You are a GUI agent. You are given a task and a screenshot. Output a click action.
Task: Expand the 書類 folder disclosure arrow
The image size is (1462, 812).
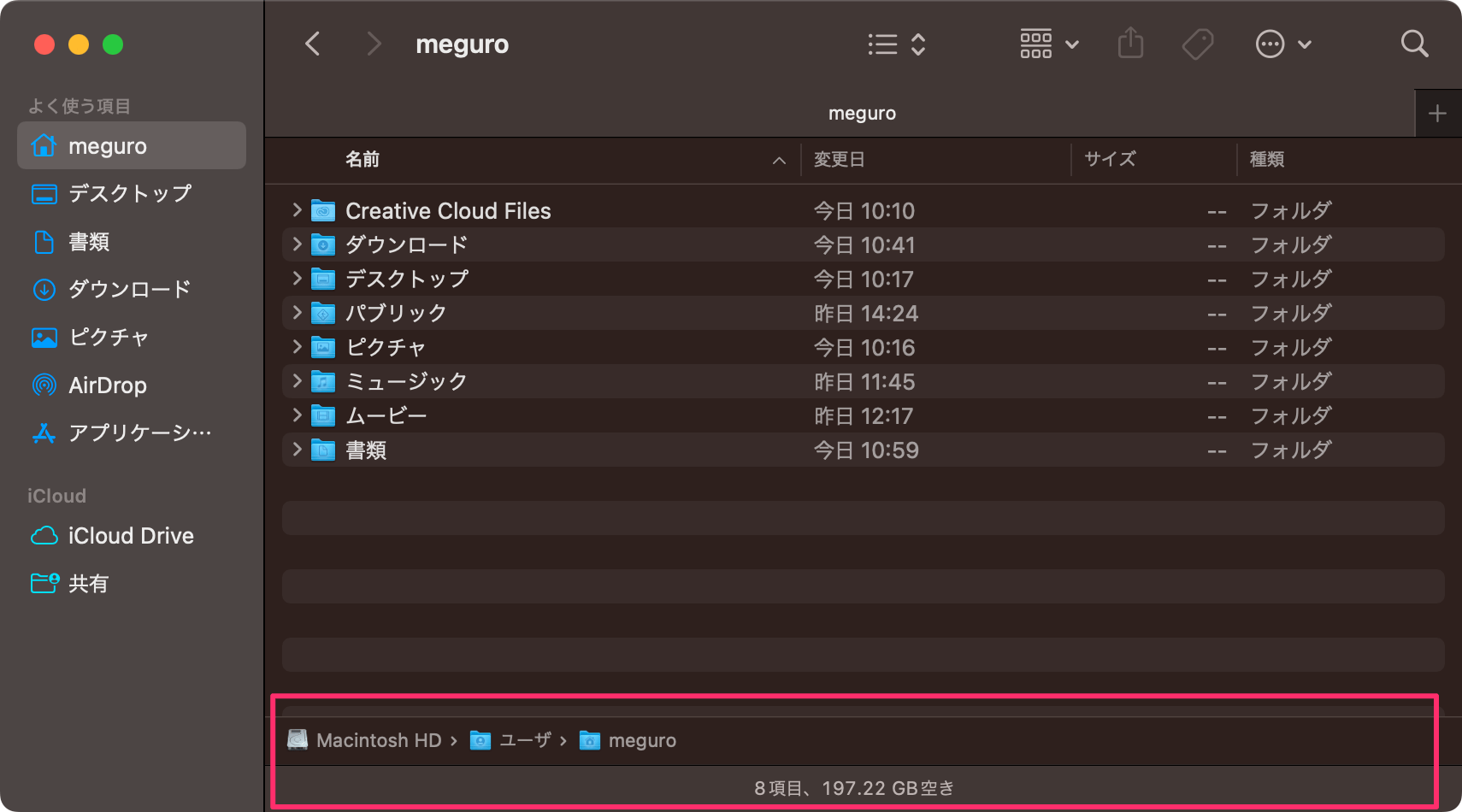pos(297,450)
